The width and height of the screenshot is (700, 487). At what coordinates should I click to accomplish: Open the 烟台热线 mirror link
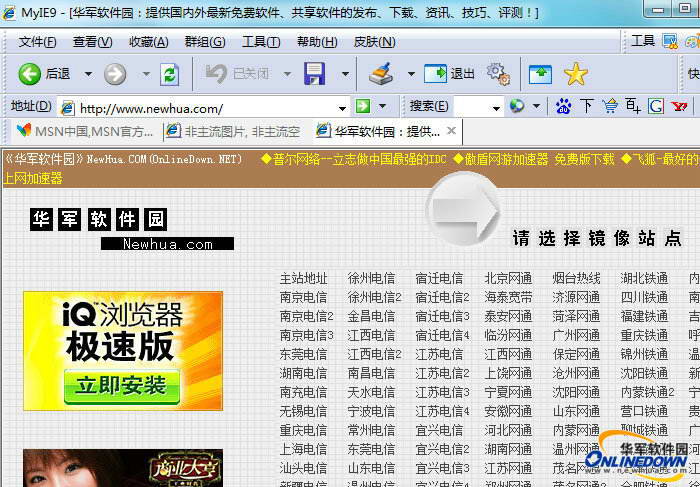coord(576,279)
